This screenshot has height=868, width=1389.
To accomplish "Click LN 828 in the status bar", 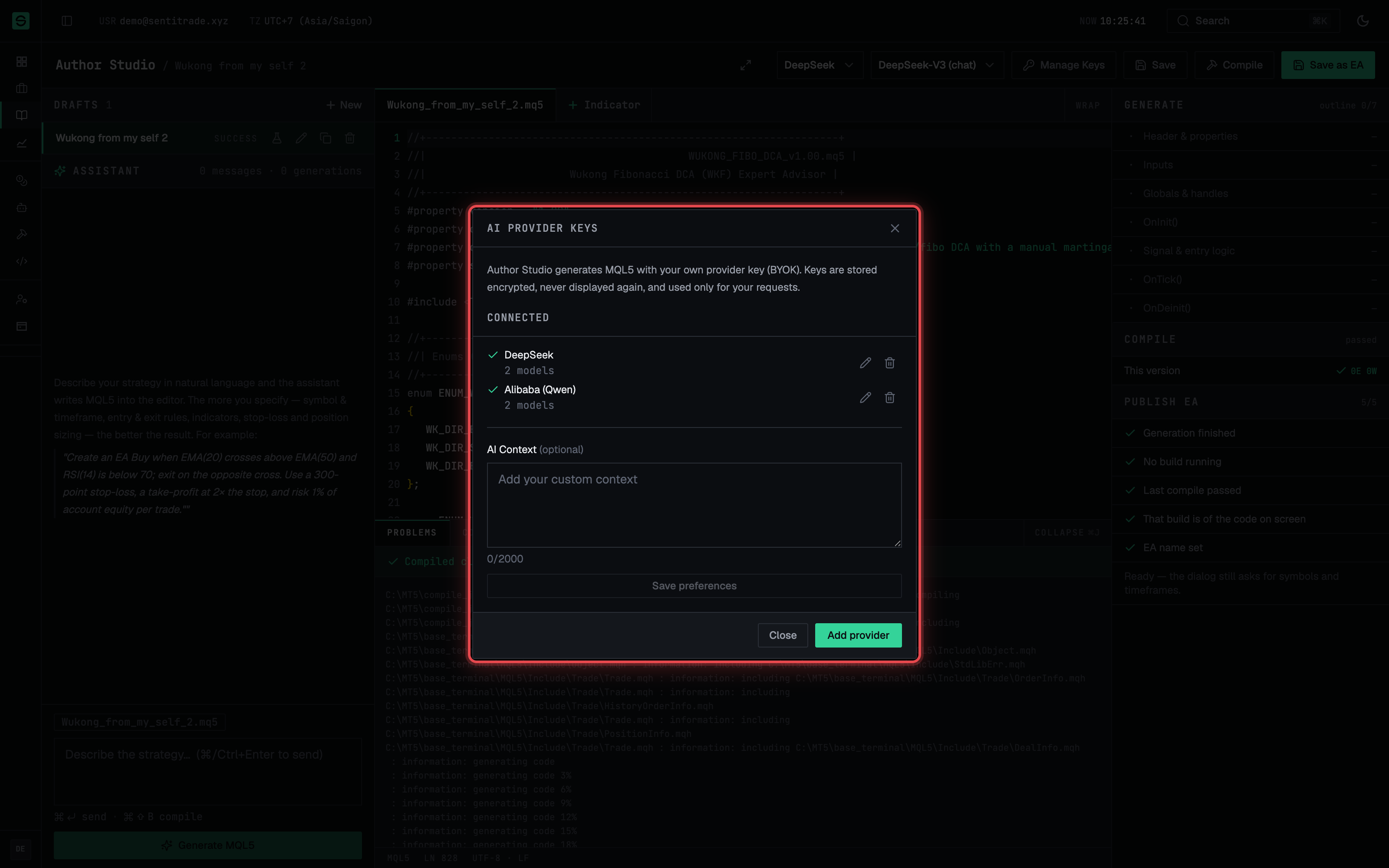I will click(x=441, y=858).
